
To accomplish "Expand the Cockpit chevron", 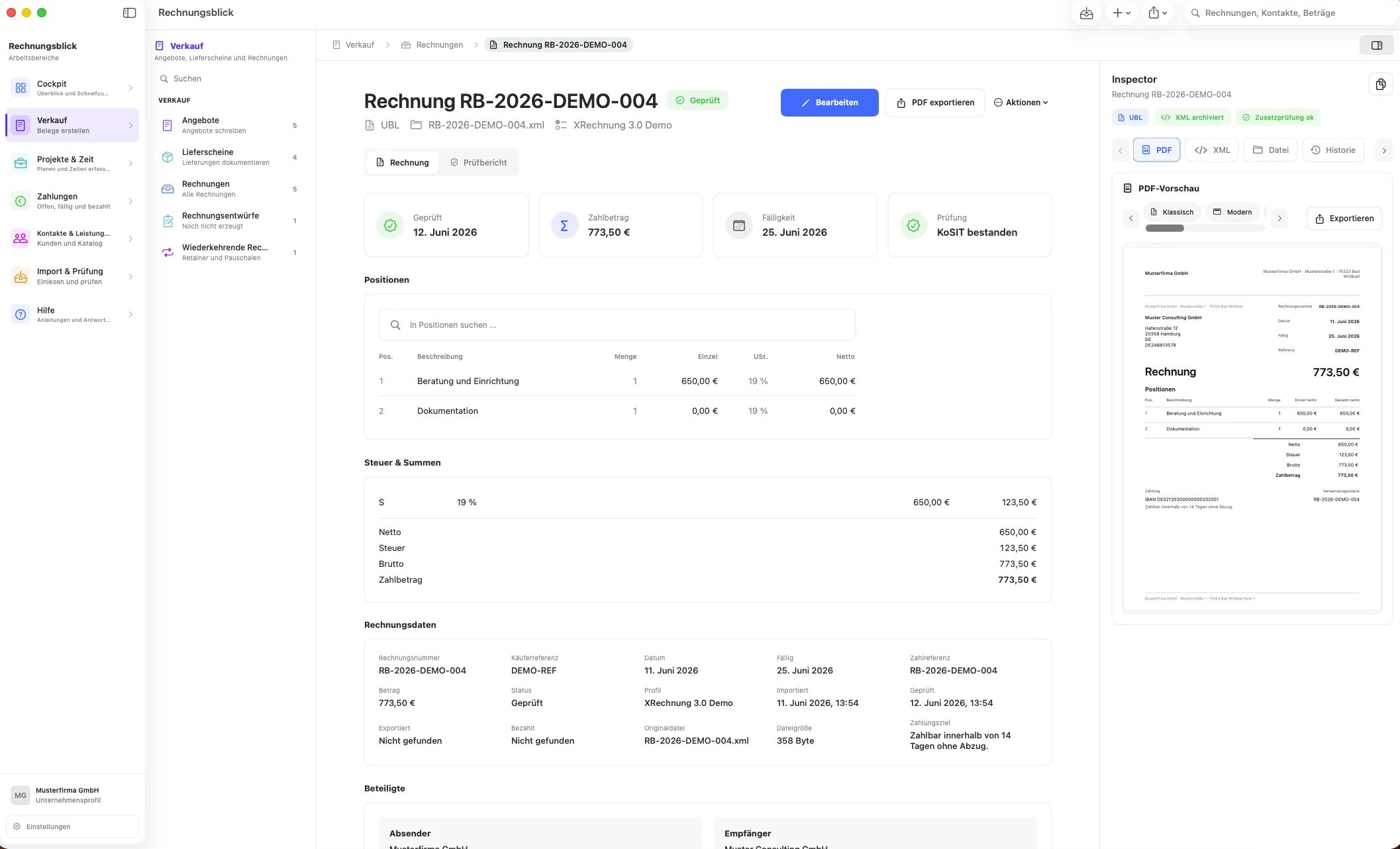I will (x=130, y=88).
